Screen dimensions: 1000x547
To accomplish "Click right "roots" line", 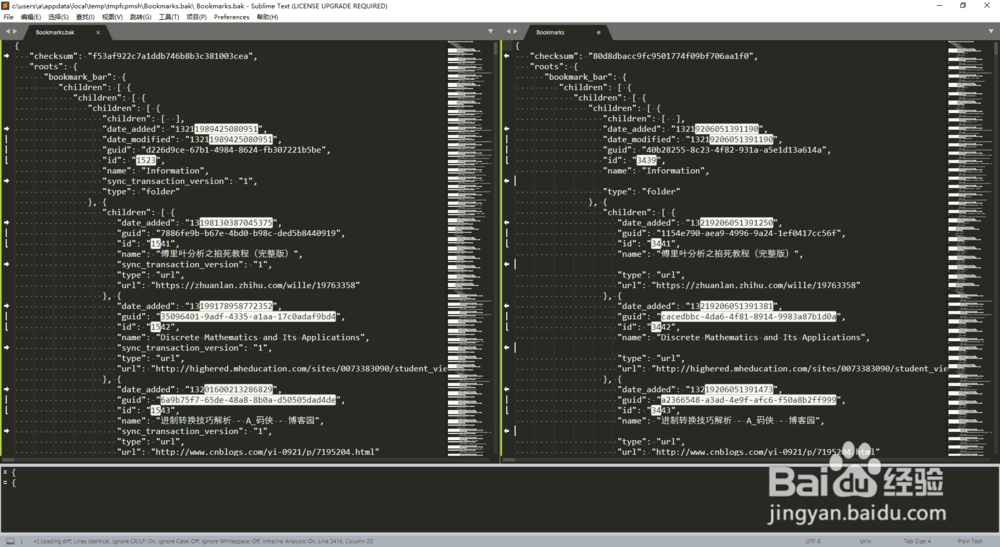I will [x=554, y=66].
